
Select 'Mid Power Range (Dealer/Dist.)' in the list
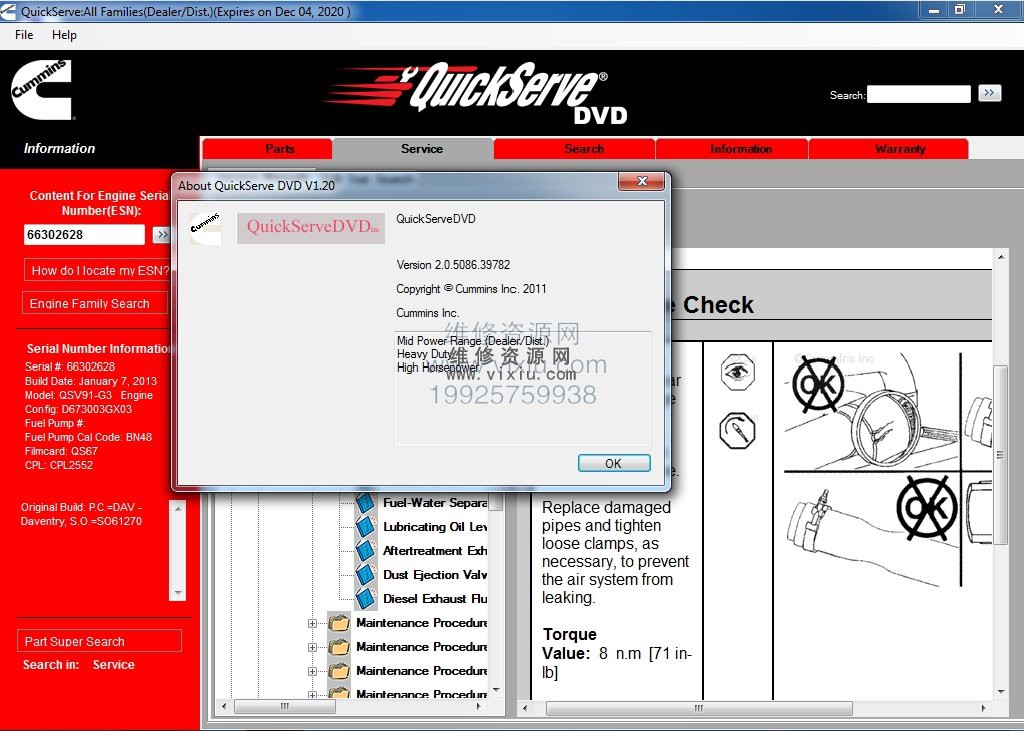point(473,340)
